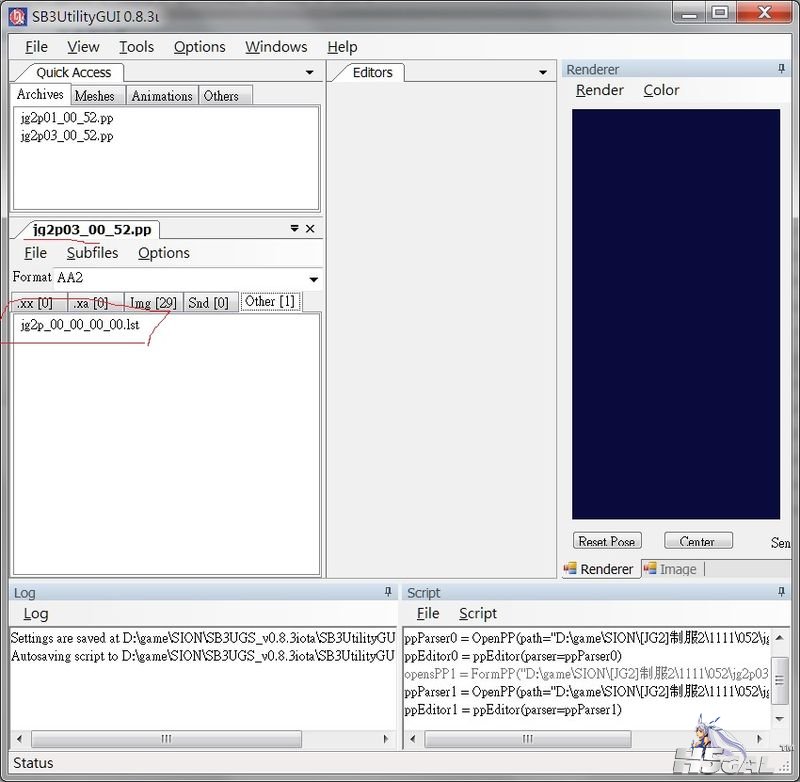Switch to the Other [1] tab
800x782 pixels.
pos(269,301)
